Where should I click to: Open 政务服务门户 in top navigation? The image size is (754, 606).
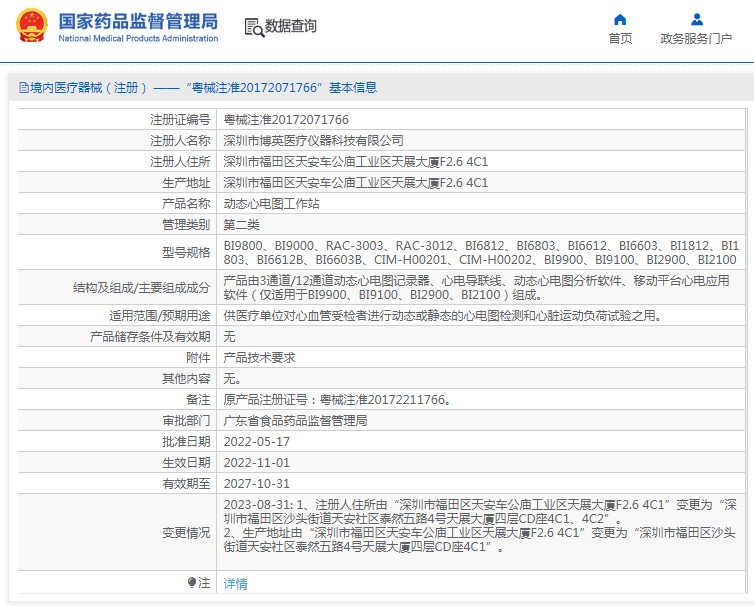click(696, 39)
